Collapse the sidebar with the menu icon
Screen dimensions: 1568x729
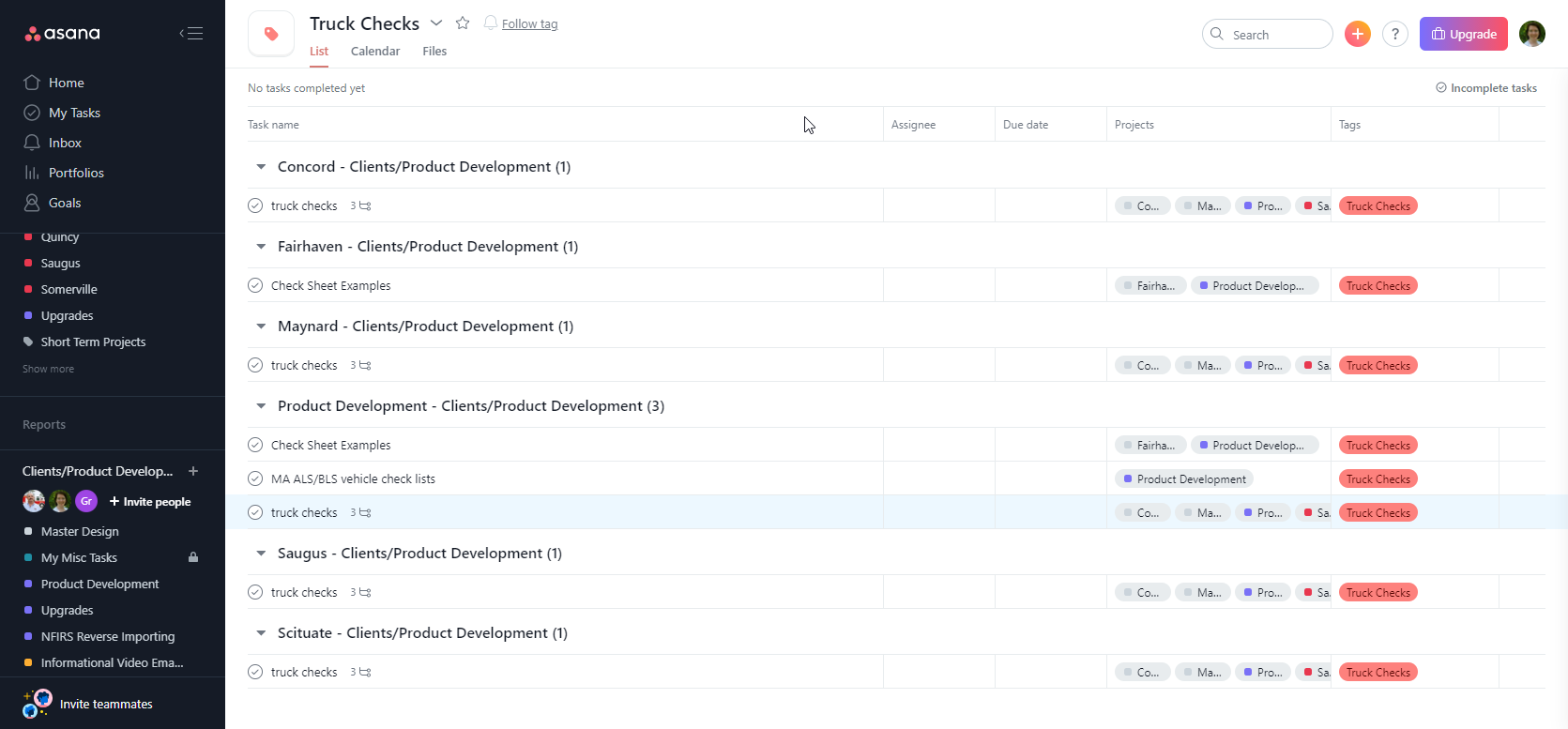point(191,34)
